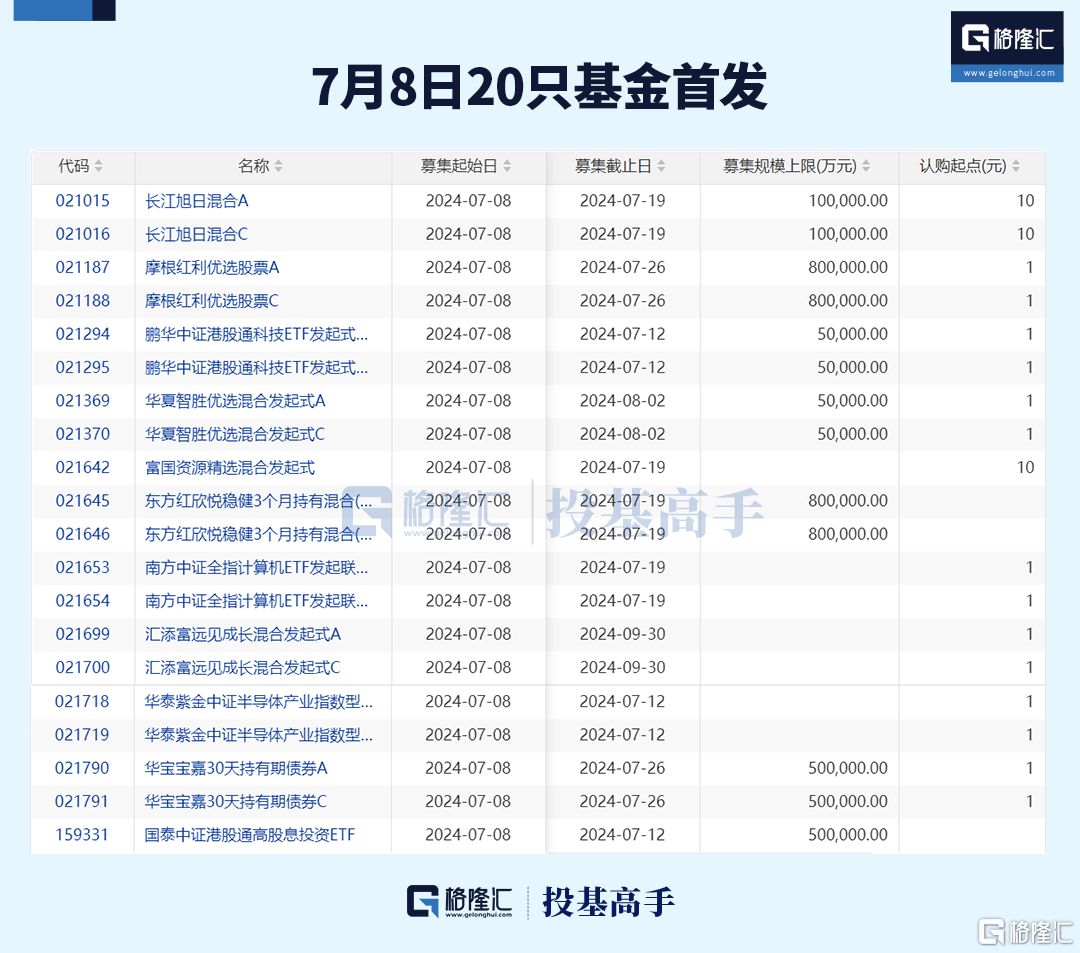1080x953 pixels.
Task: Open fund code 021370
Action: pos(83,434)
